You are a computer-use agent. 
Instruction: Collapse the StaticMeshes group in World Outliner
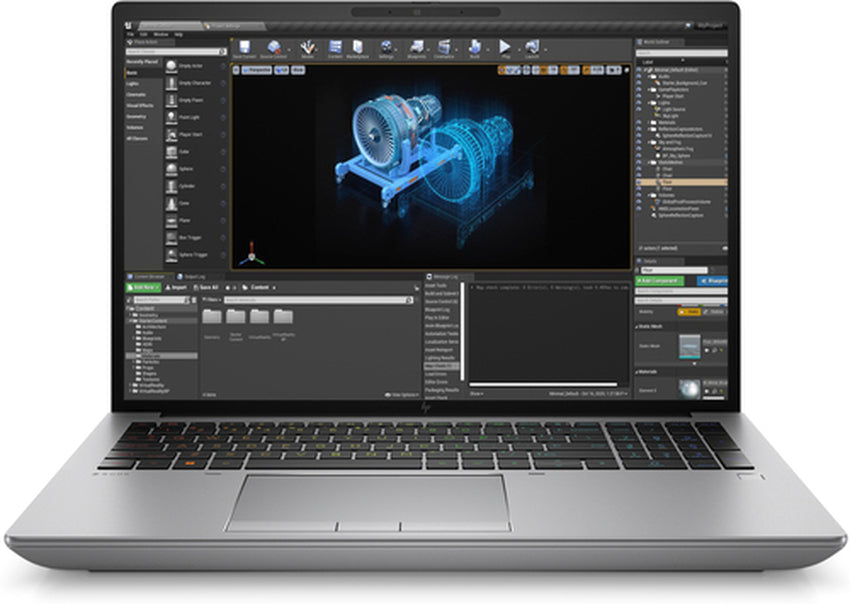point(649,162)
